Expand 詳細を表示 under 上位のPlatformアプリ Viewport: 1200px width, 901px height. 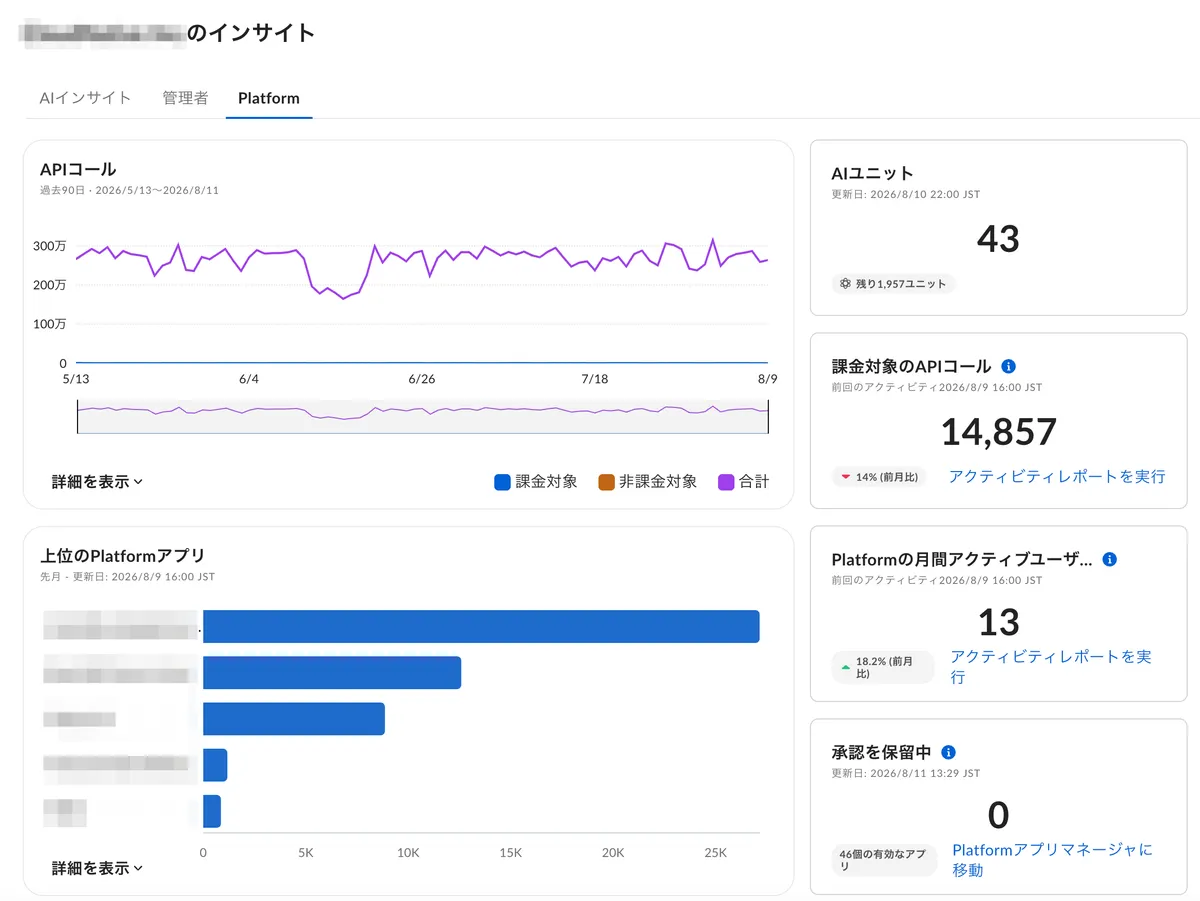point(97,868)
